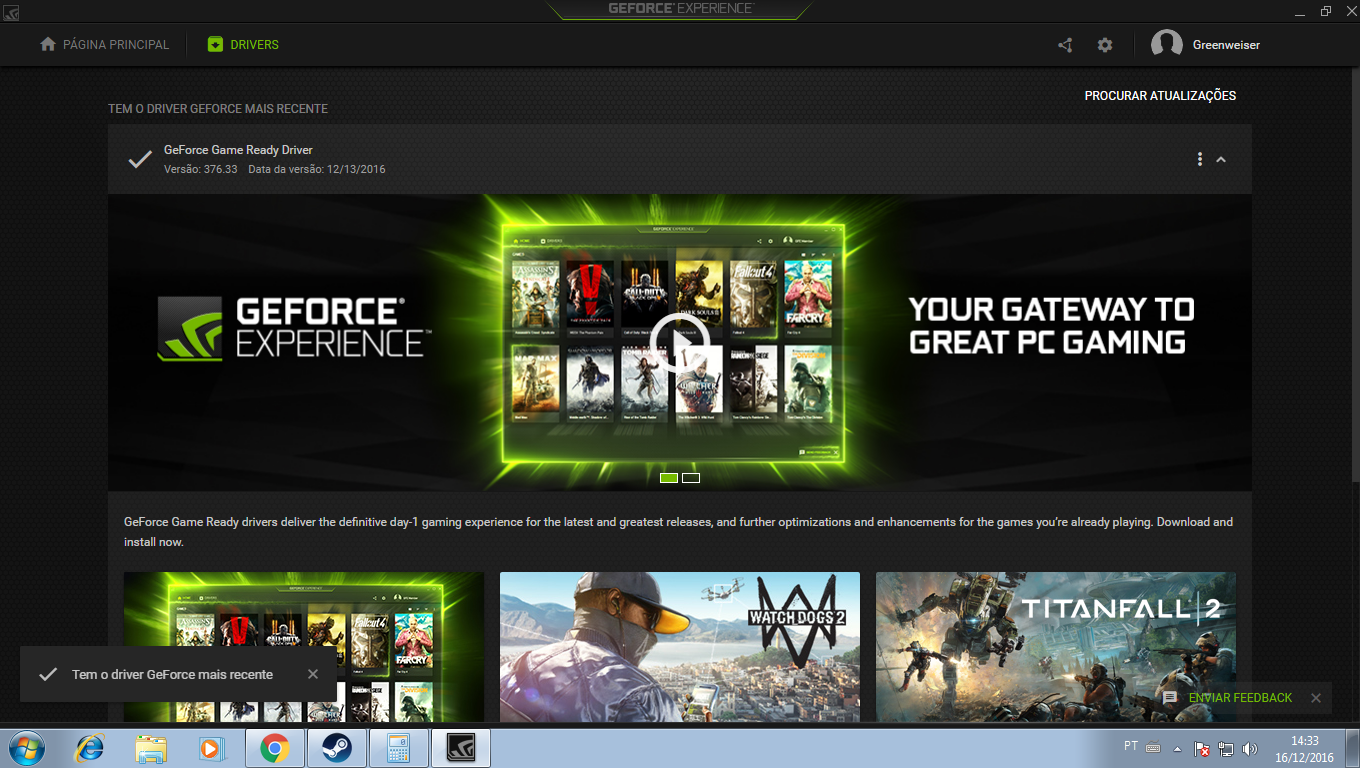Open the driver three-dot options menu
The width and height of the screenshot is (1360, 768).
(1199, 159)
